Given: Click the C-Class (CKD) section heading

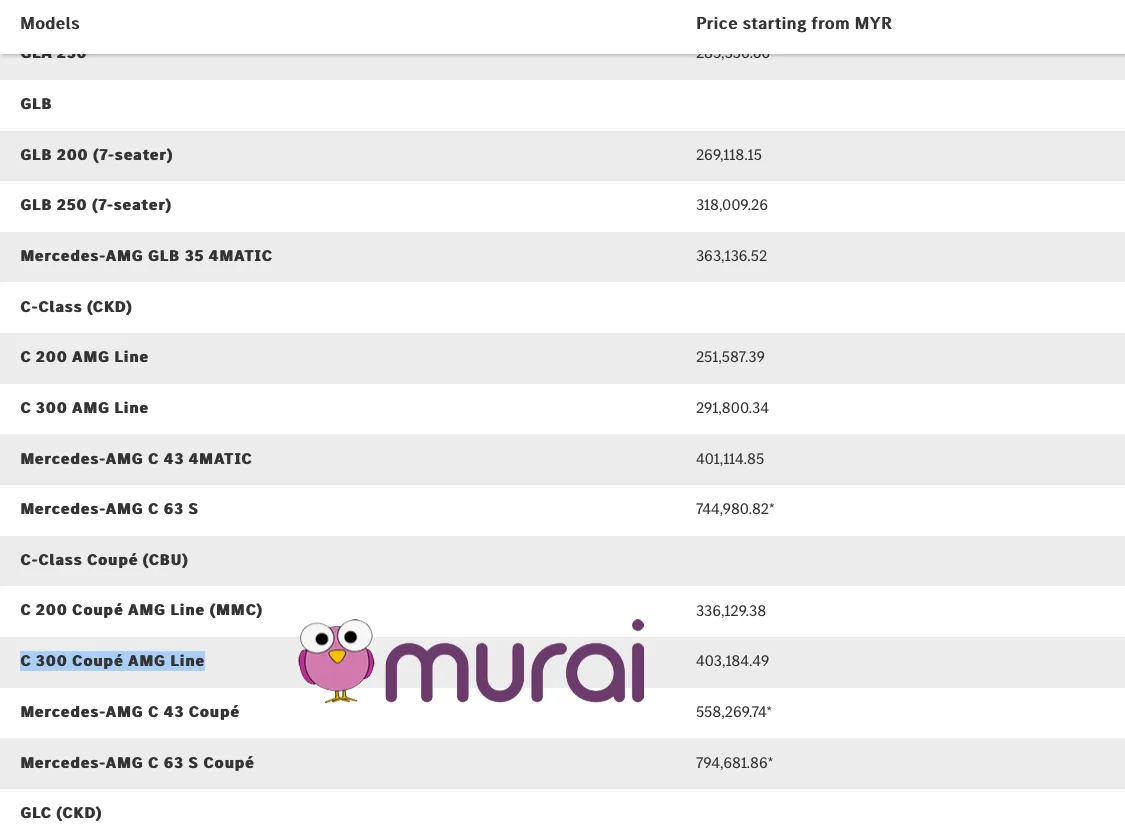Looking at the screenshot, I should coord(76,307).
